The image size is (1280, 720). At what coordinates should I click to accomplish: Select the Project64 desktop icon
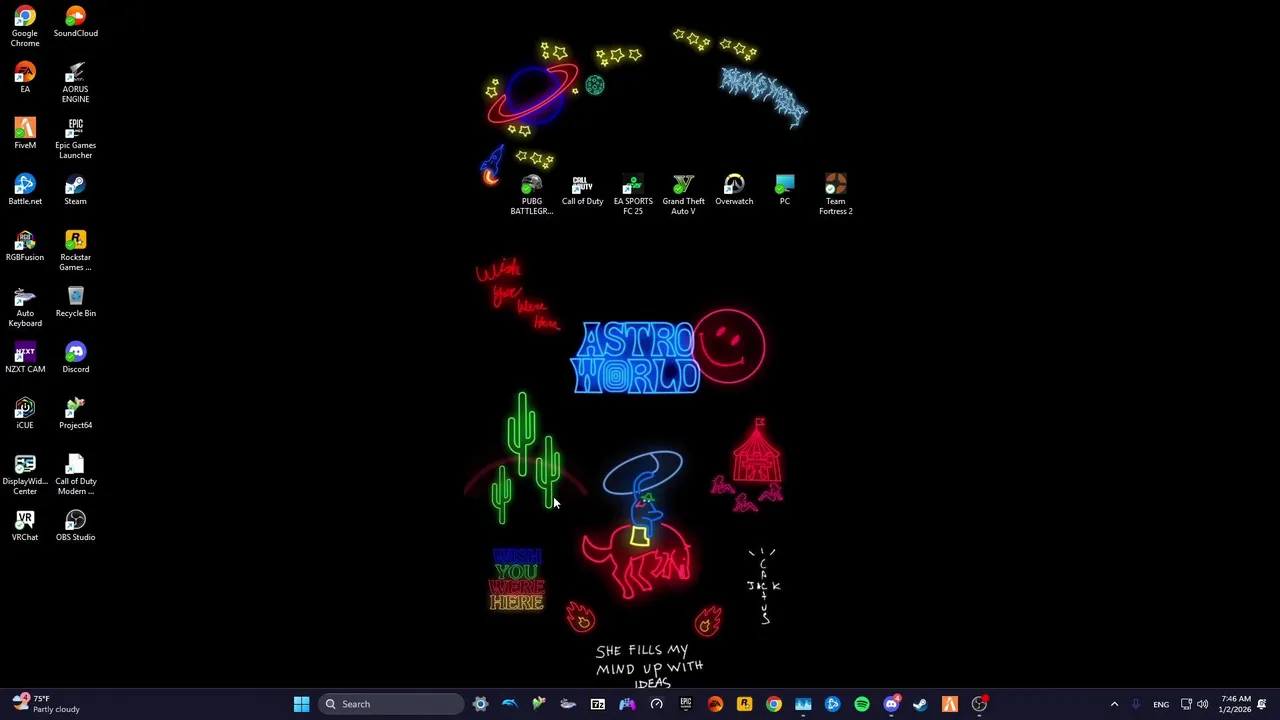(x=75, y=414)
